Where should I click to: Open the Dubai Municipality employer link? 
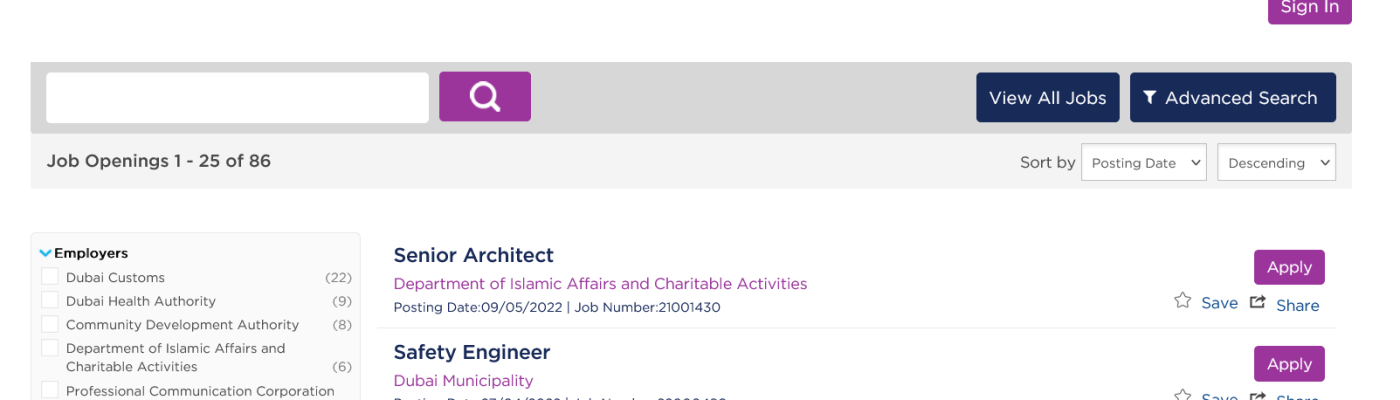coord(463,381)
